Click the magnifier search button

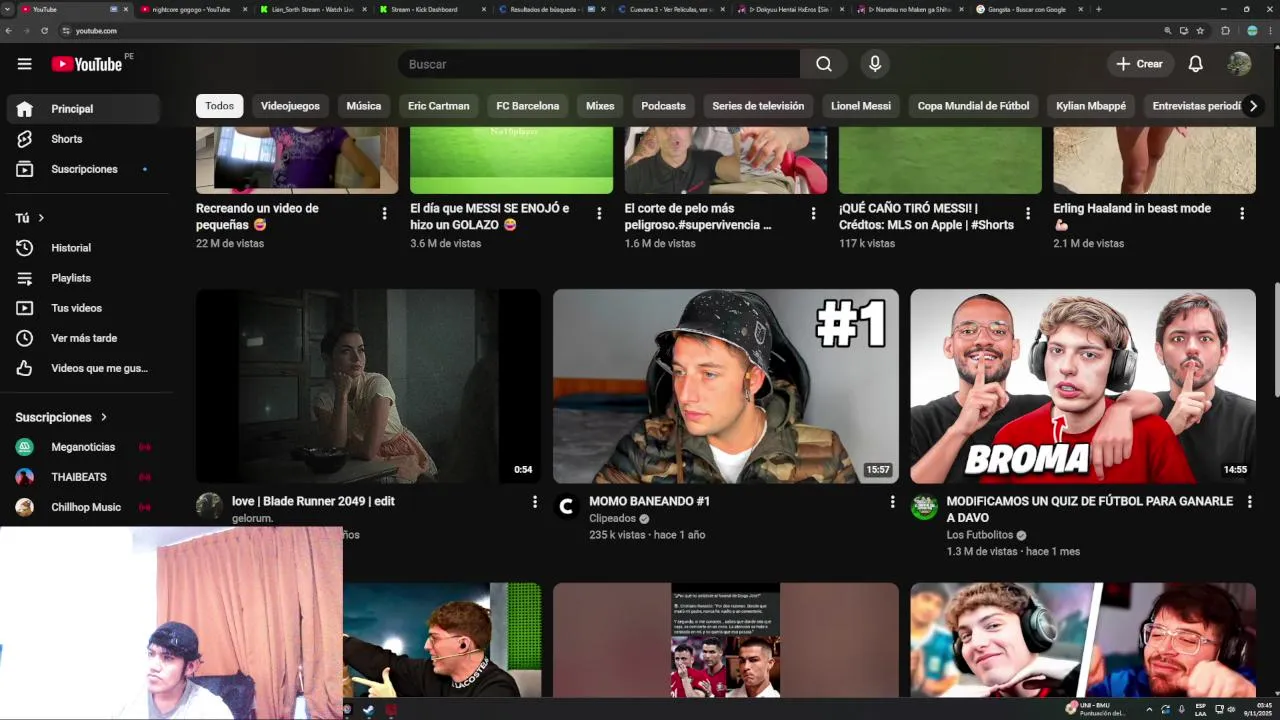(x=823, y=64)
